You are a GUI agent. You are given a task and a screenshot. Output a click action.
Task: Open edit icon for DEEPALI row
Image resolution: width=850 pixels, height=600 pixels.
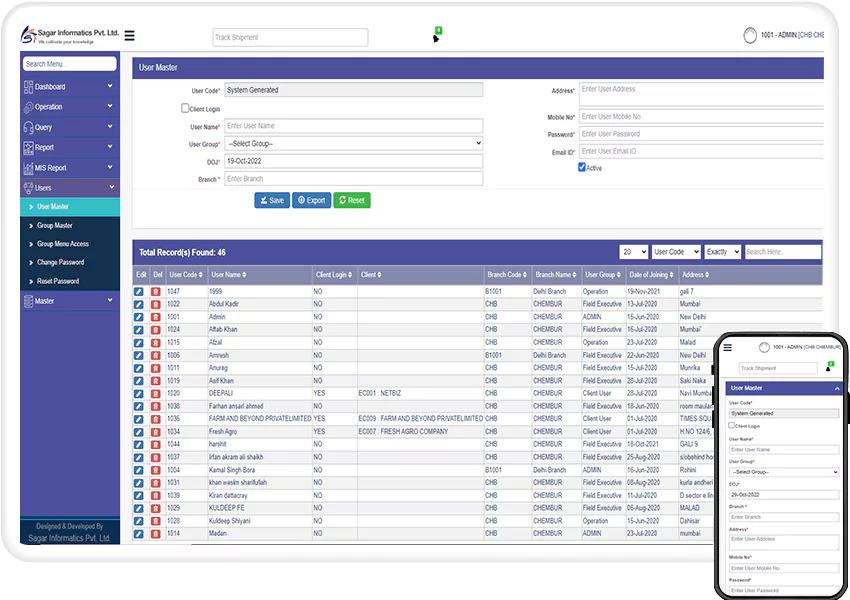coord(139,394)
